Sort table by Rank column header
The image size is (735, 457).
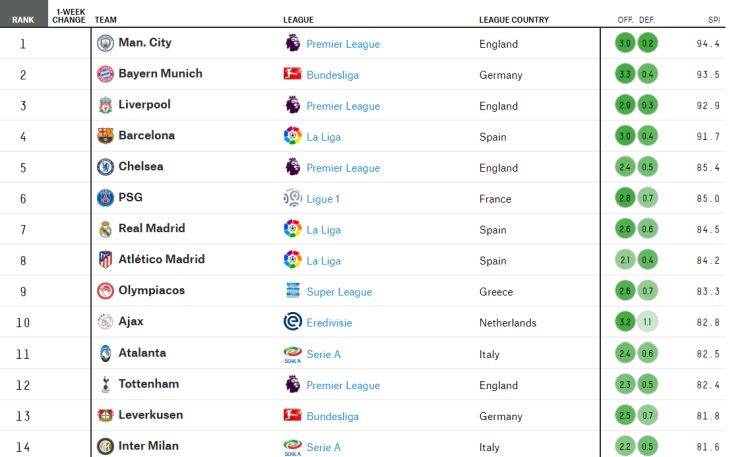coord(22,19)
